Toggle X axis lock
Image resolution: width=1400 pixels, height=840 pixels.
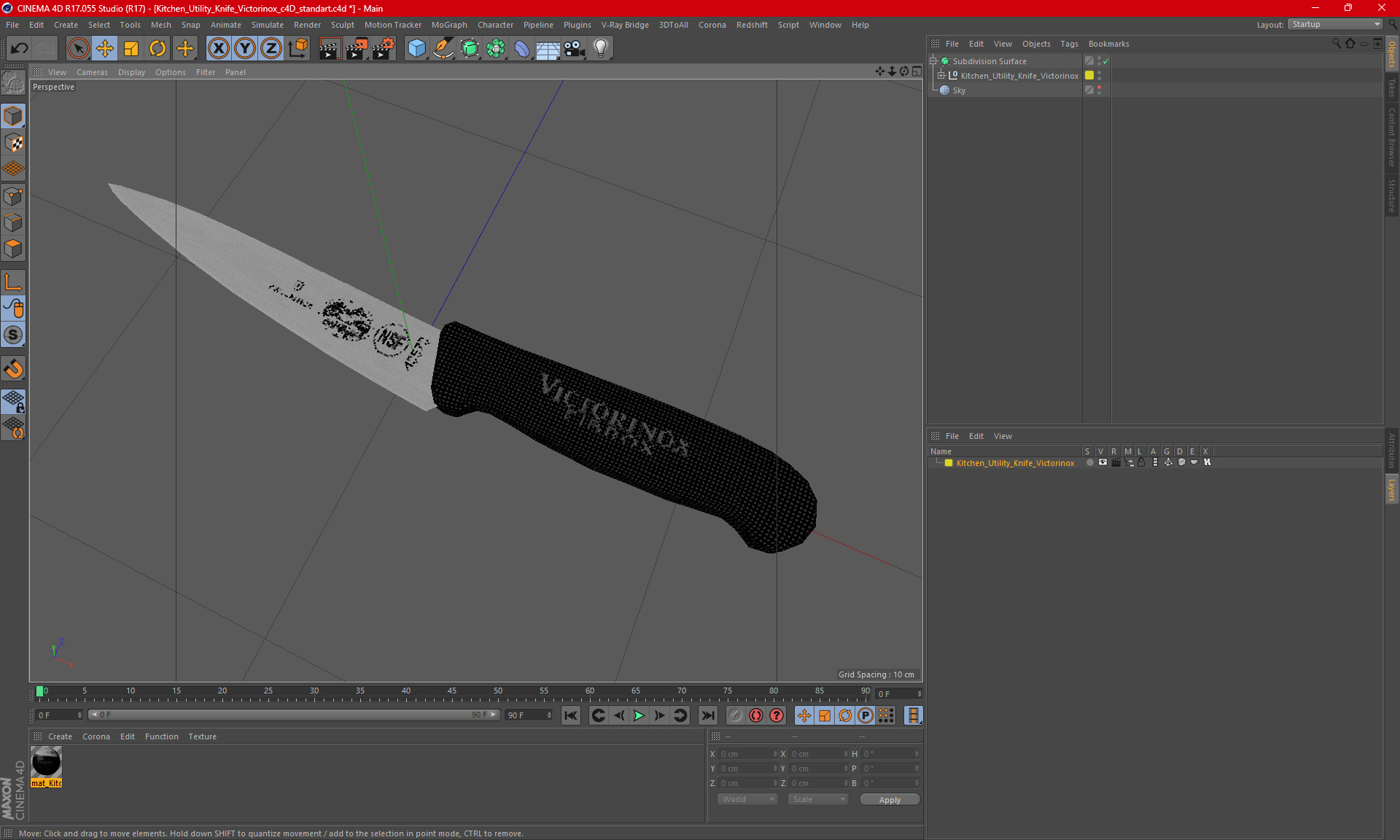(x=218, y=48)
